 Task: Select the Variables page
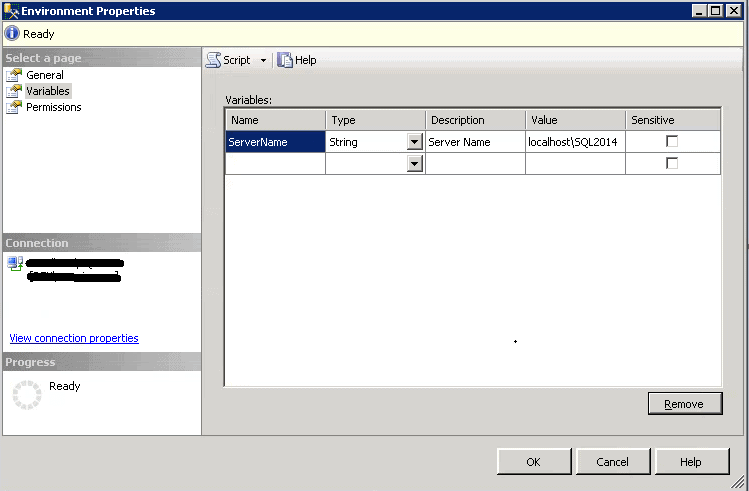pos(48,91)
